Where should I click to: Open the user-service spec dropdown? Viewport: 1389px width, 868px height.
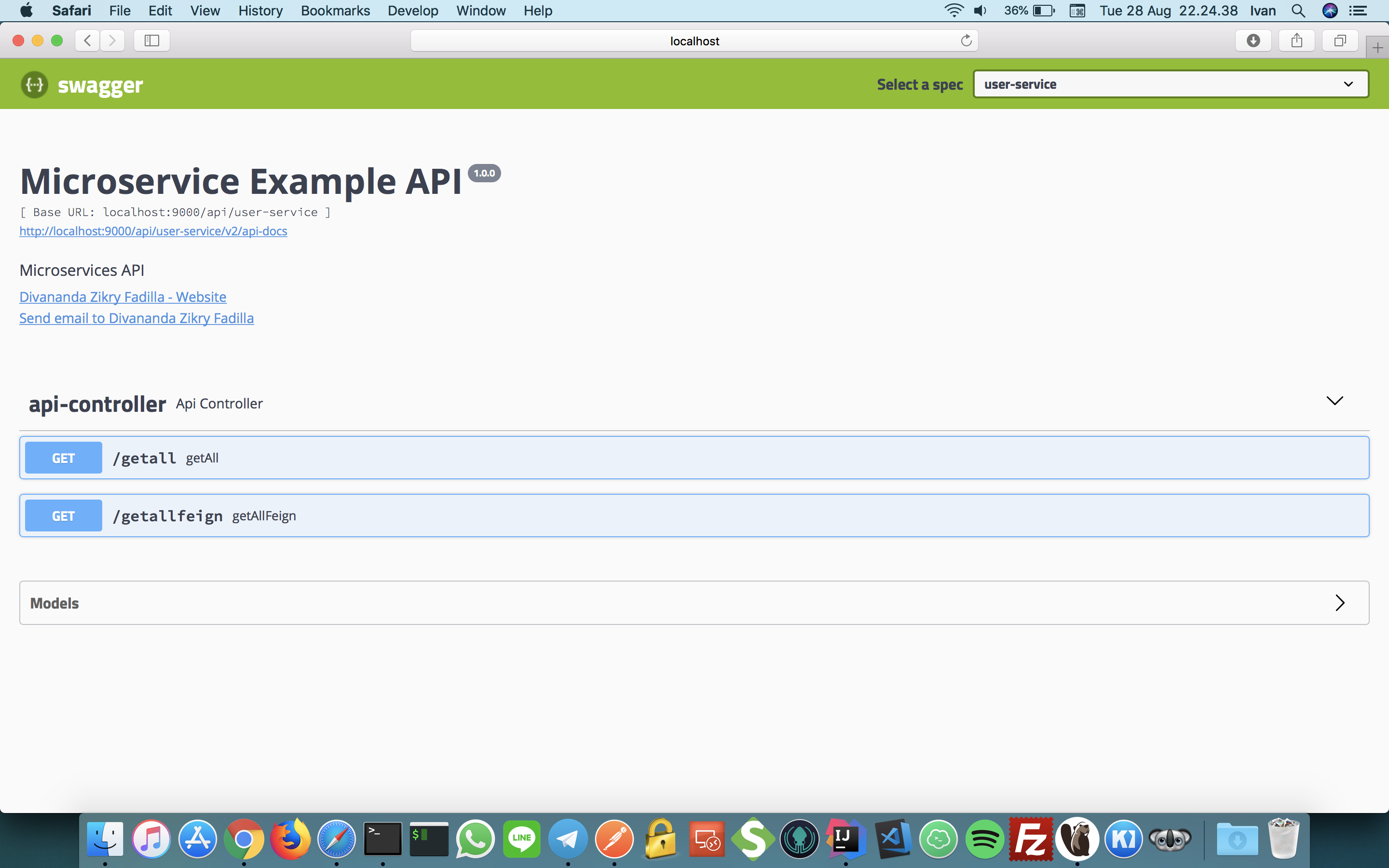(x=1171, y=84)
